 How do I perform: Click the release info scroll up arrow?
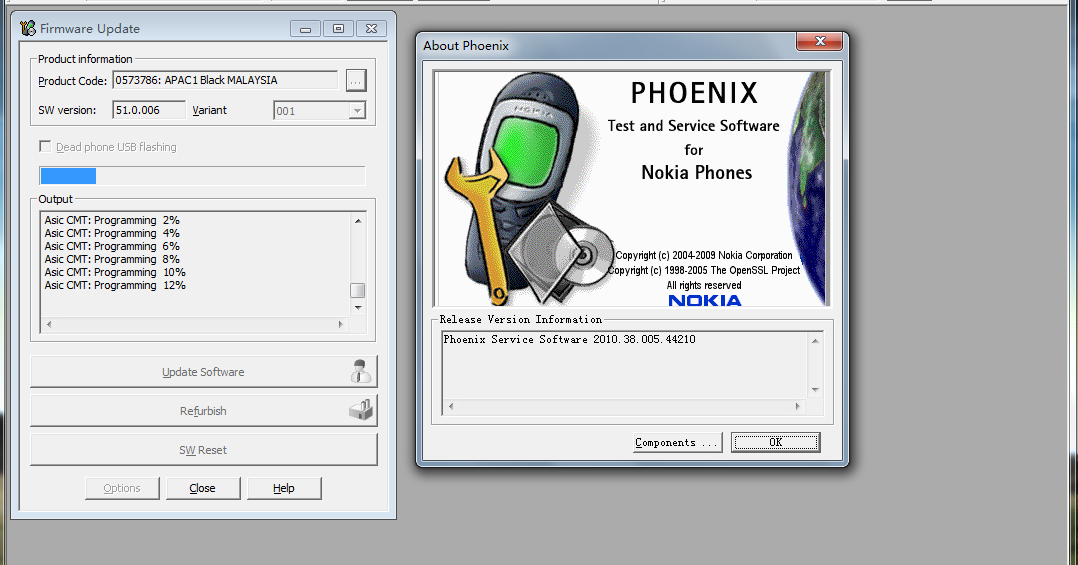[815, 341]
